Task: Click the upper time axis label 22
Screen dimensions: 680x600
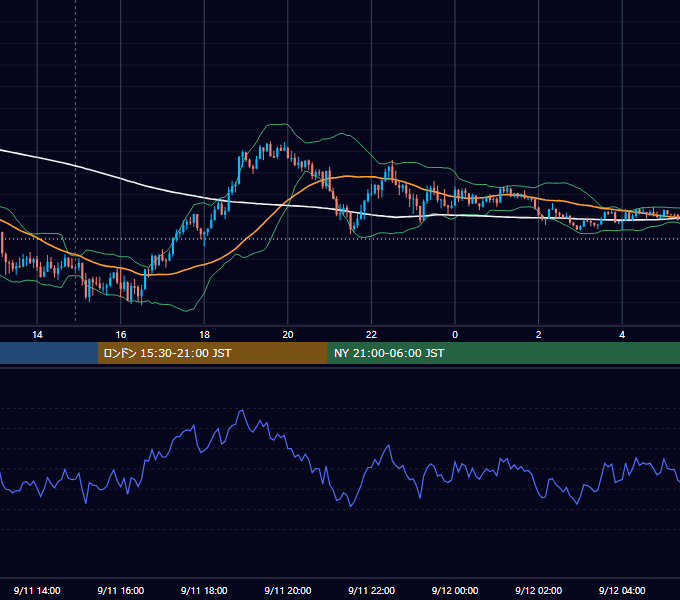Action: pyautogui.click(x=371, y=335)
